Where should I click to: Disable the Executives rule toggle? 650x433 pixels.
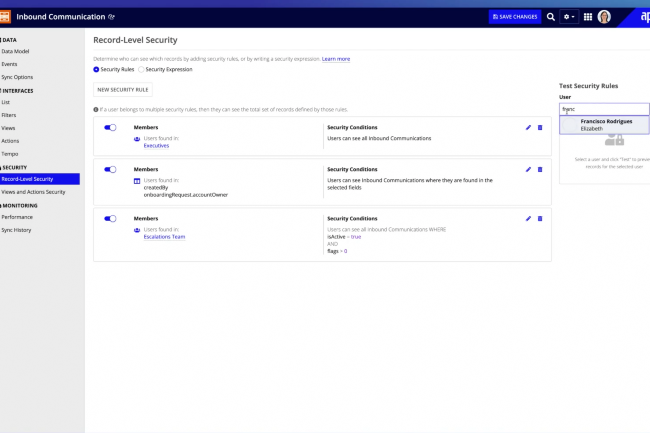tap(110, 127)
